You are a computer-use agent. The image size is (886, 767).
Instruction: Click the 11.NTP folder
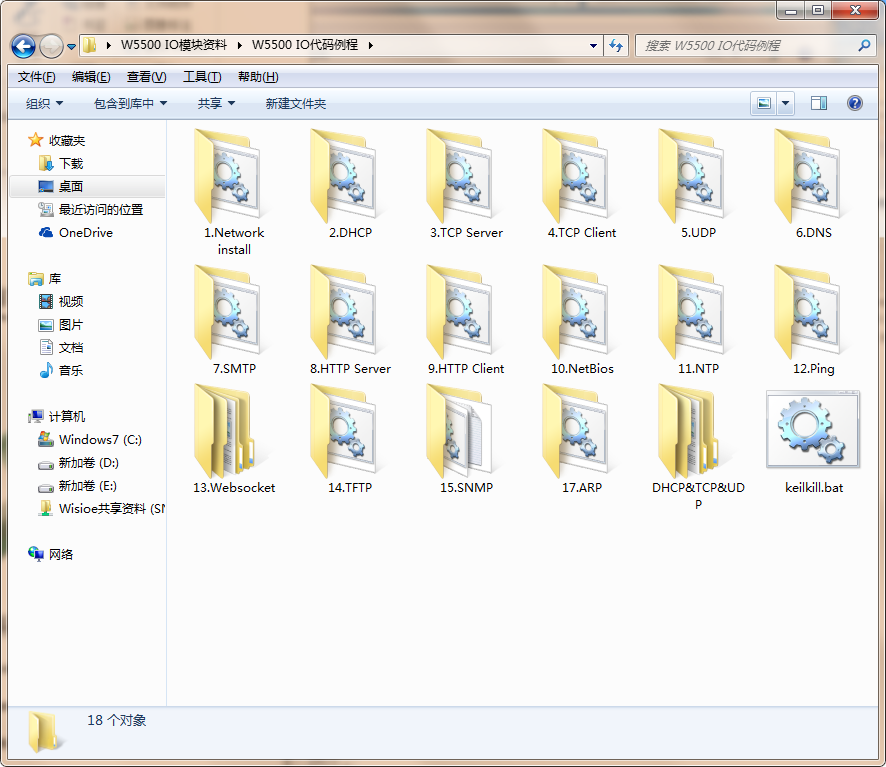click(697, 320)
